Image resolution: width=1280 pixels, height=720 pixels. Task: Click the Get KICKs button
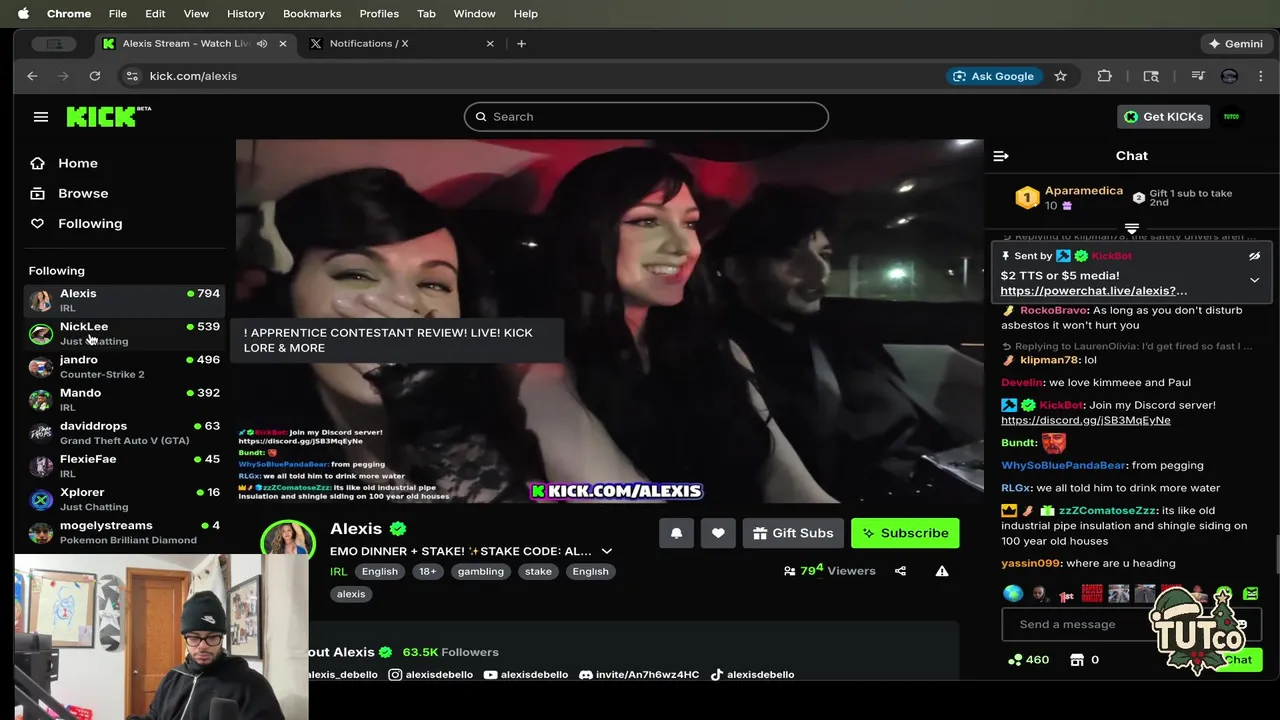(1163, 117)
